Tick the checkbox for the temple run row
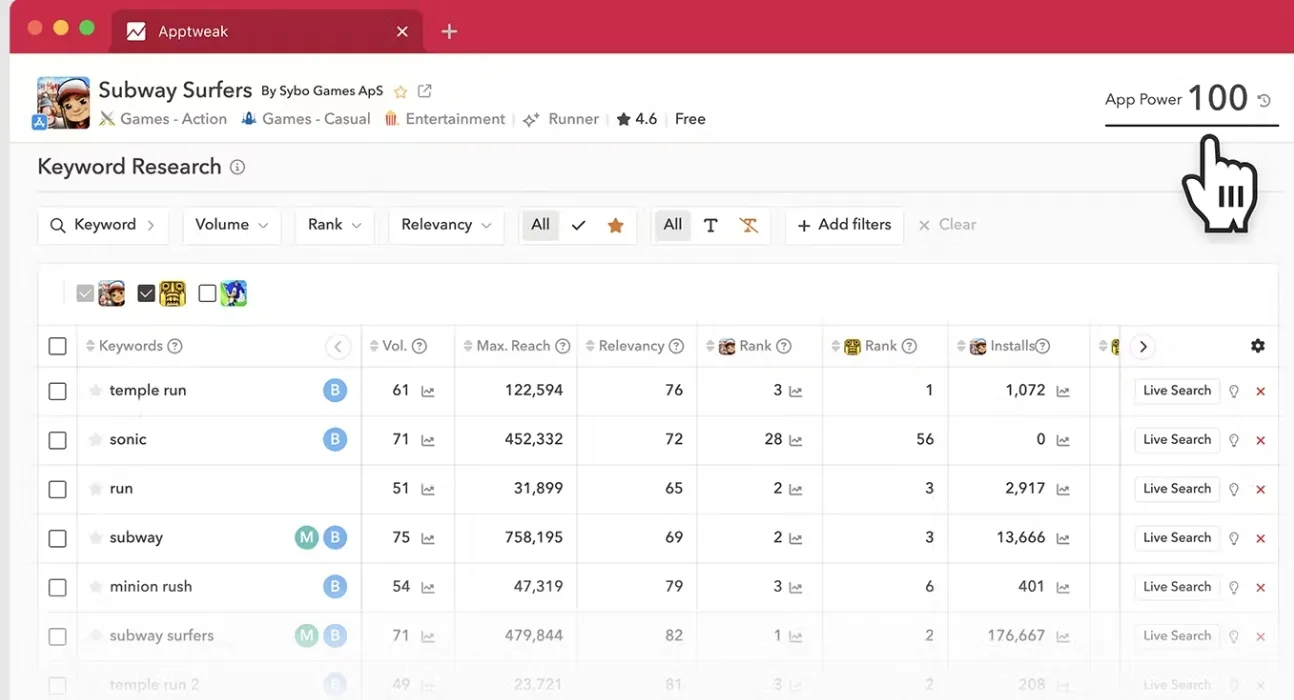Viewport: 1294px width, 700px height. coord(58,391)
